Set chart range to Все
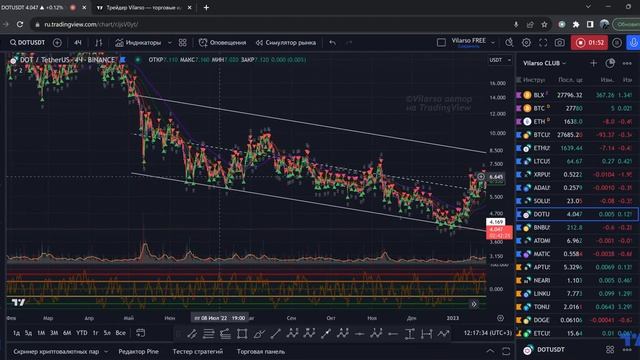Screen dimensions: 640x360 pos(120,333)
